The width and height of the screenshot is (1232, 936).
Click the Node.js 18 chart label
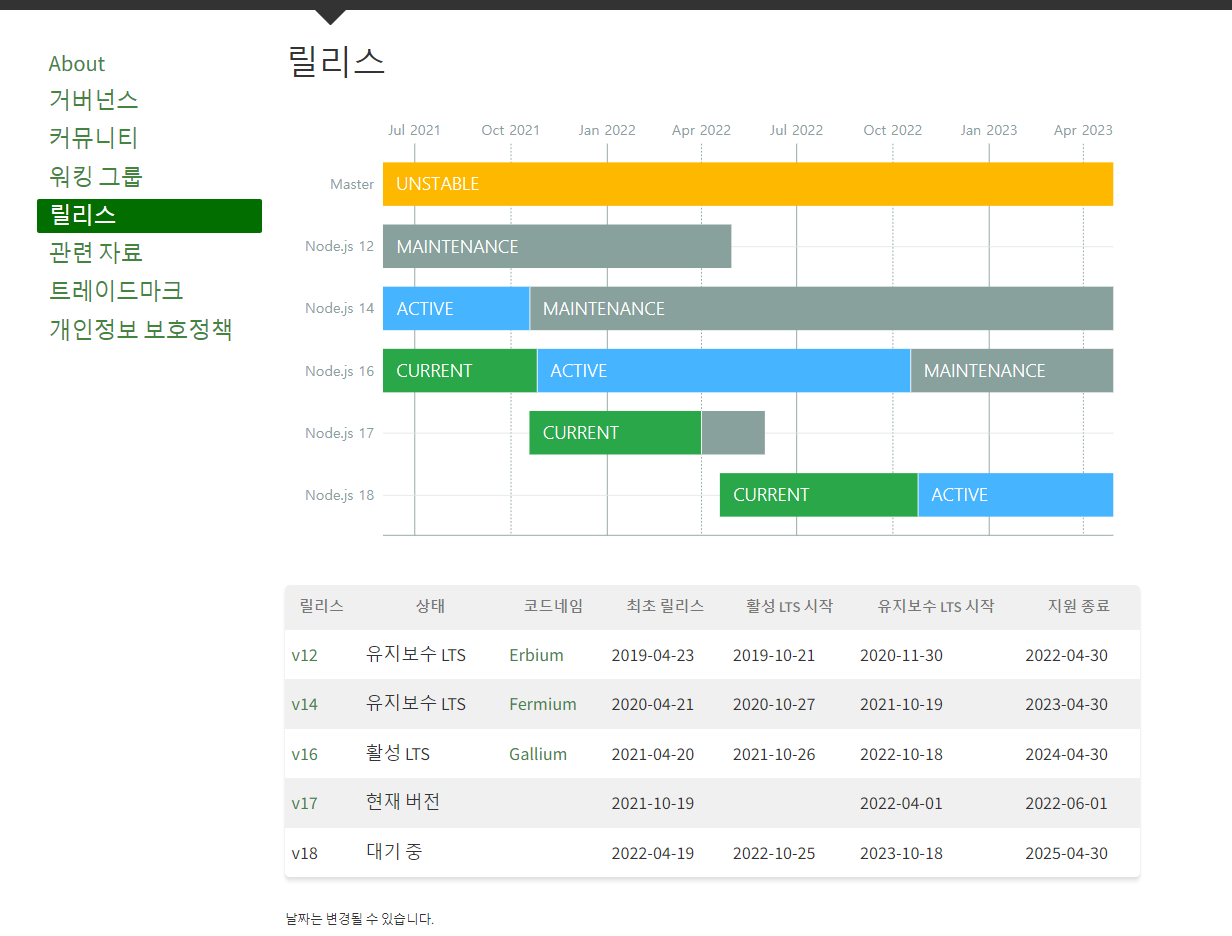[340, 495]
